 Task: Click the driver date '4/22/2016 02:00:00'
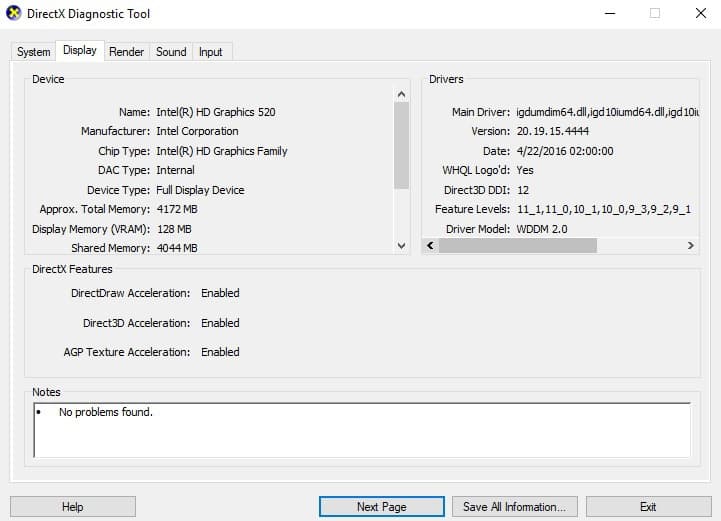tap(565, 151)
